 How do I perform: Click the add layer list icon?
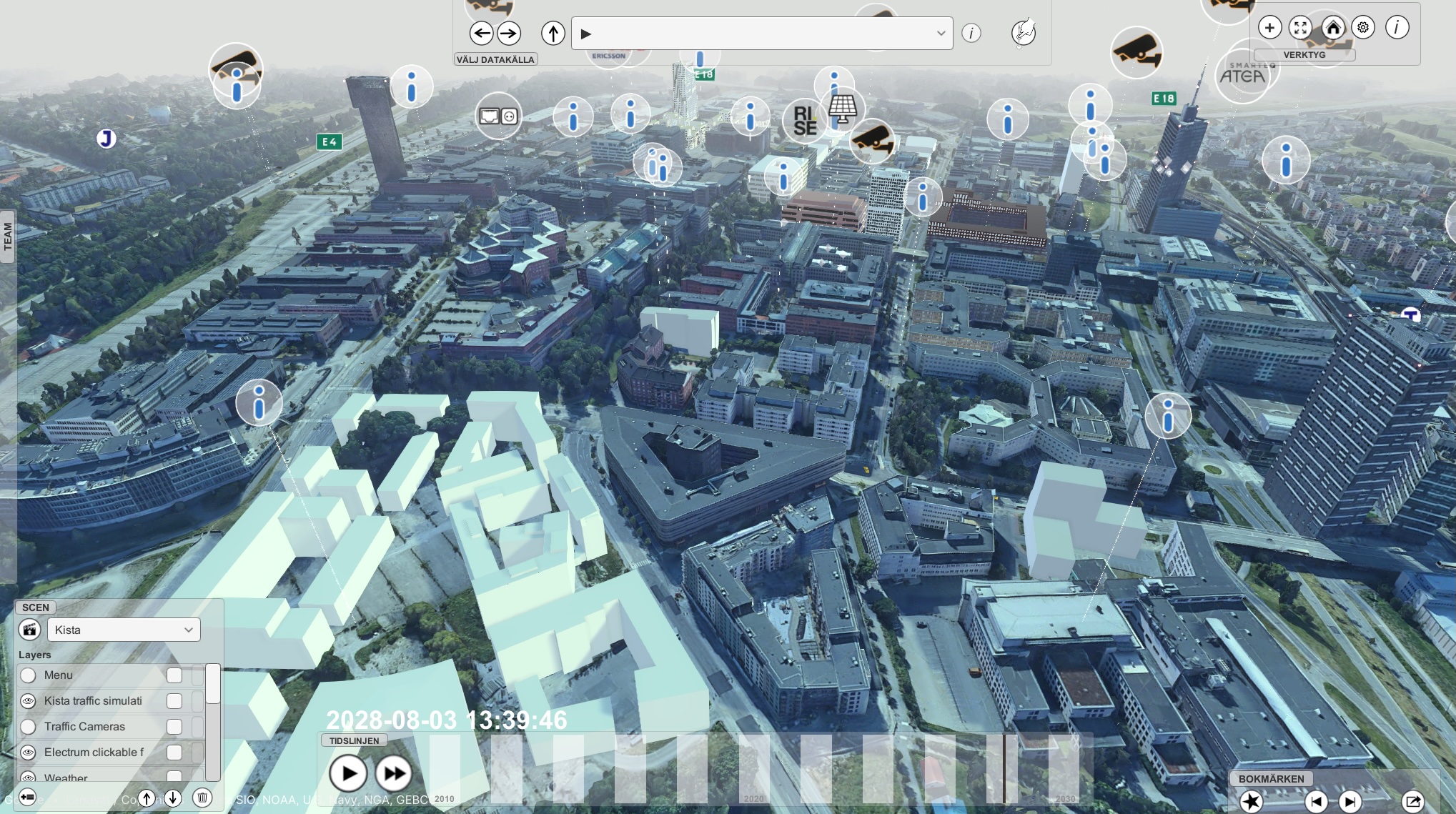click(28, 796)
